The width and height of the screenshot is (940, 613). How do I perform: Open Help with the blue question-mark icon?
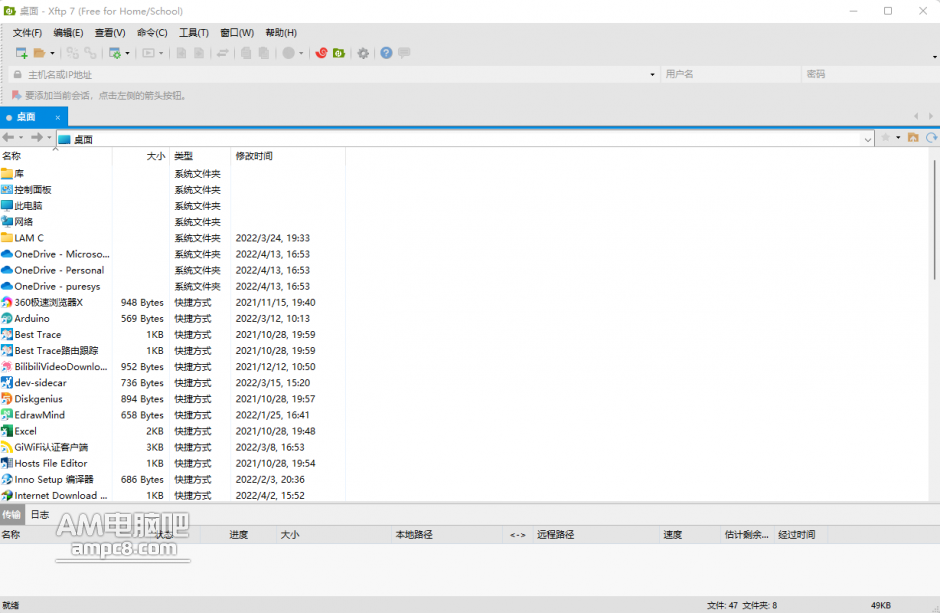pyautogui.click(x=386, y=53)
